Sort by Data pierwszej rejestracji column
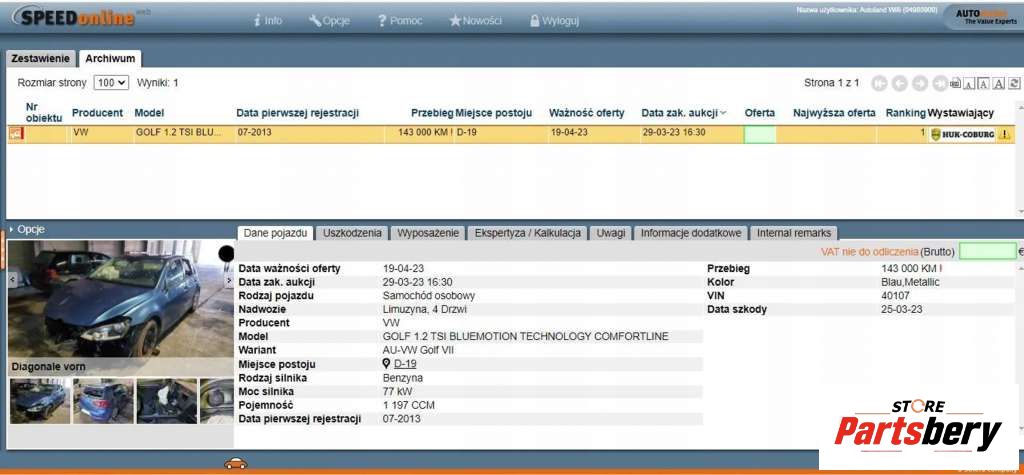The width and height of the screenshot is (1024, 475). pos(297,113)
